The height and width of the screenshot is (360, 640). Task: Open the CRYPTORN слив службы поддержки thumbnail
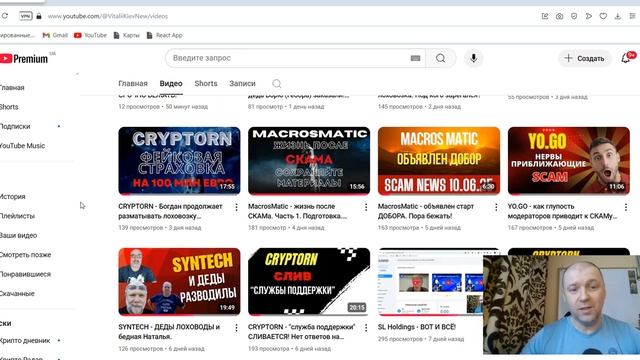(309, 282)
